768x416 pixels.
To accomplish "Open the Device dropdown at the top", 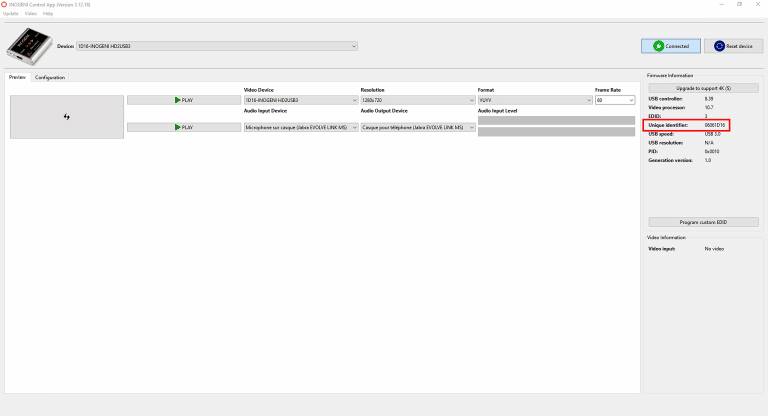I will pyautogui.click(x=216, y=46).
